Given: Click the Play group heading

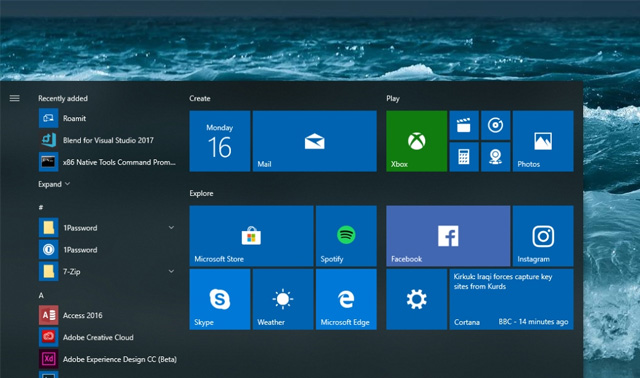Looking at the screenshot, I should 393,98.
